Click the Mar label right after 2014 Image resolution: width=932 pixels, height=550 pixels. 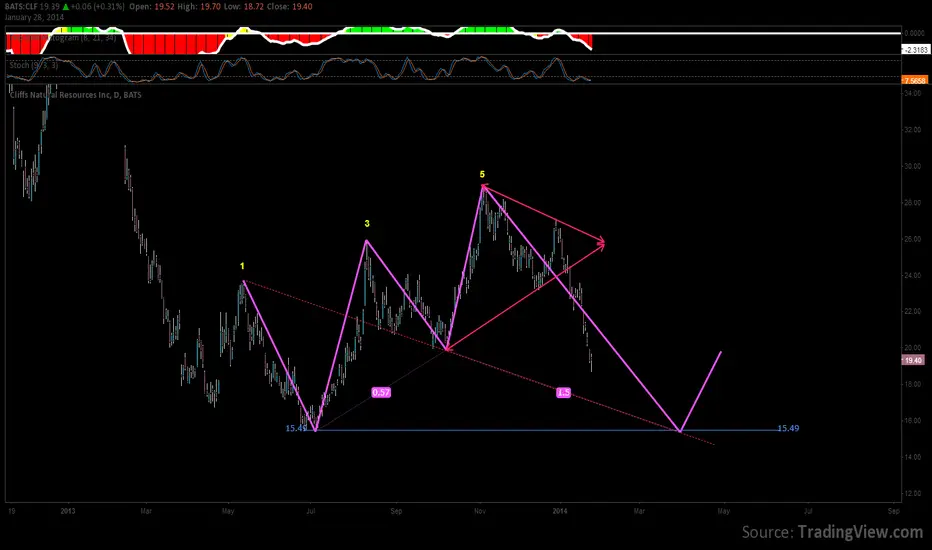(639, 511)
